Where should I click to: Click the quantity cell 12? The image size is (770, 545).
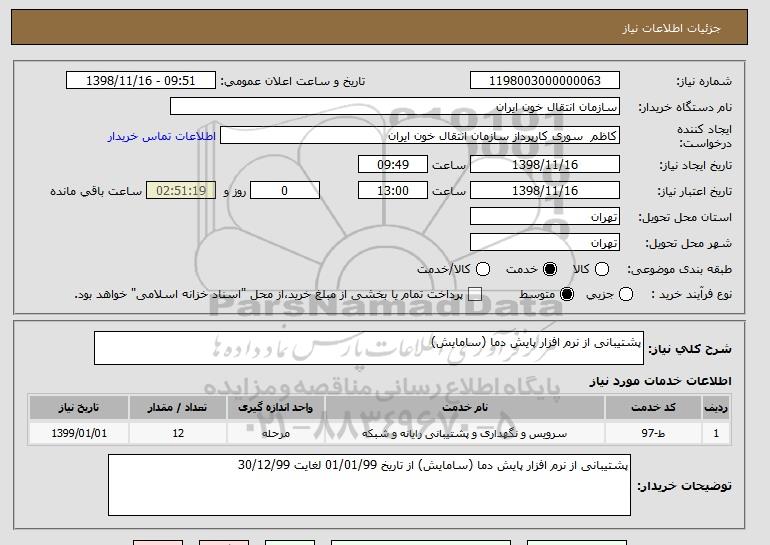point(177,433)
